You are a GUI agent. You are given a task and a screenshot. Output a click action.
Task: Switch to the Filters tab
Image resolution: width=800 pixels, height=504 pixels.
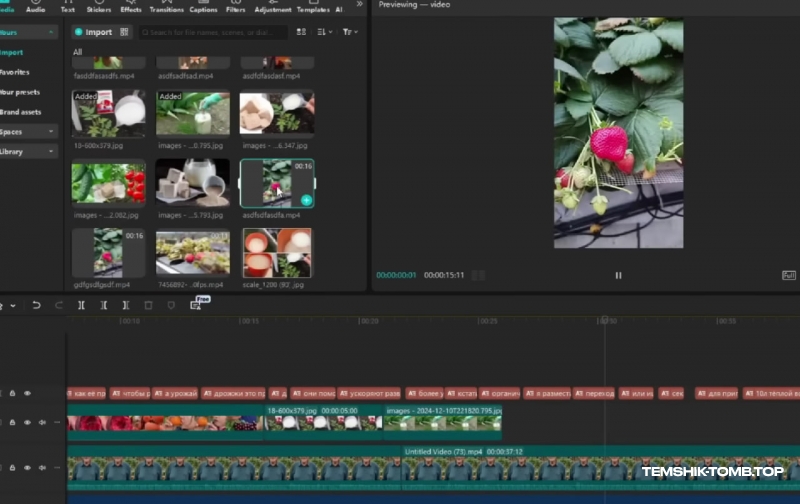point(236,6)
